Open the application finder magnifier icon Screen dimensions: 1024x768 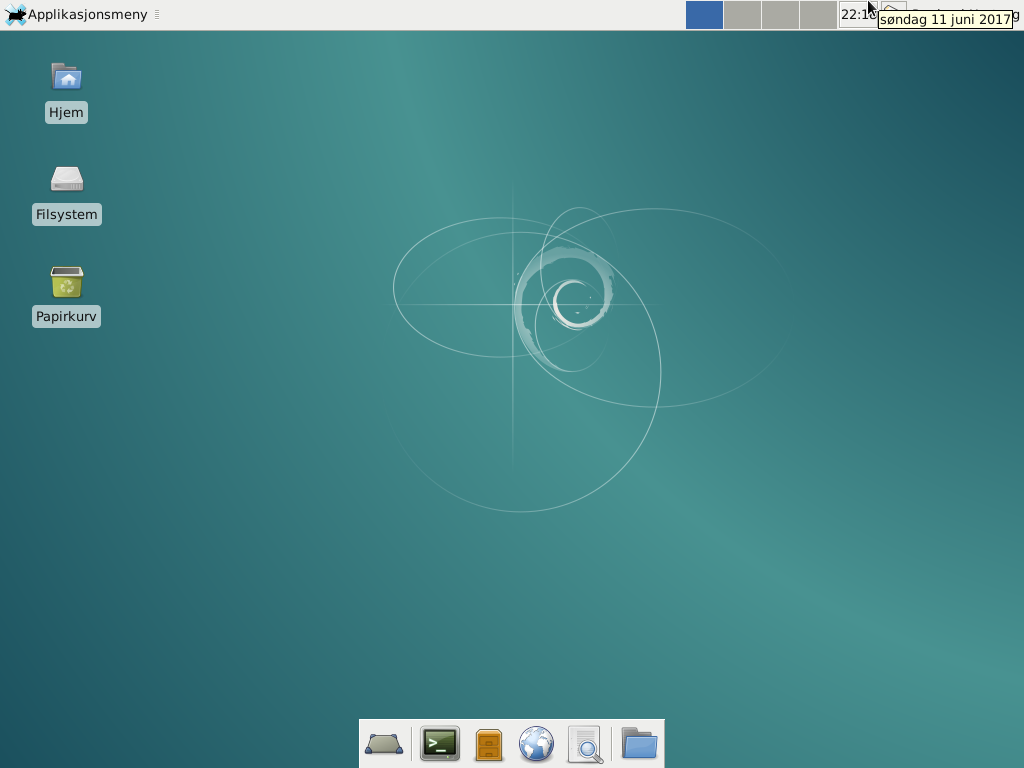pos(585,744)
